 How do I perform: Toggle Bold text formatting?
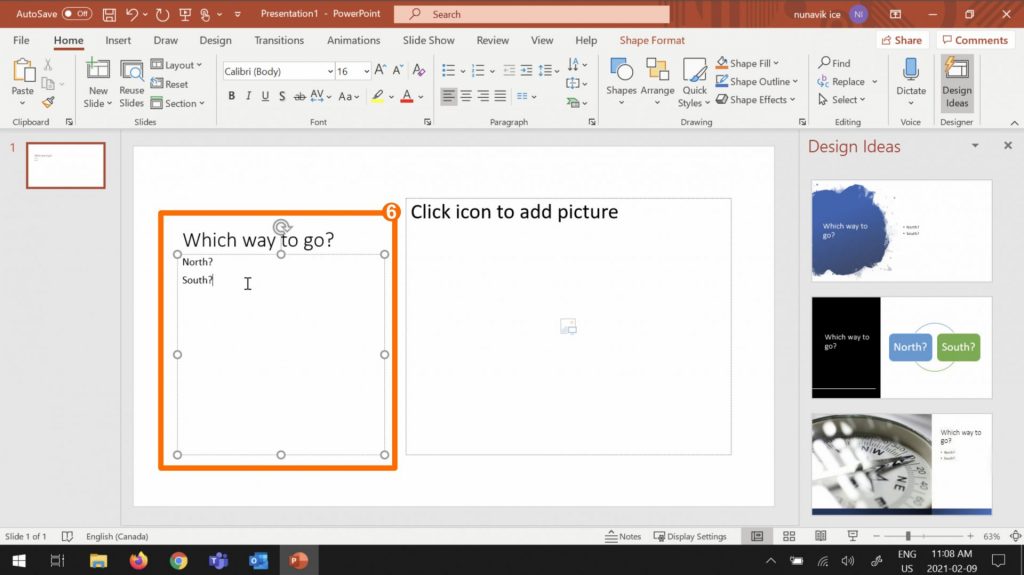tap(232, 97)
